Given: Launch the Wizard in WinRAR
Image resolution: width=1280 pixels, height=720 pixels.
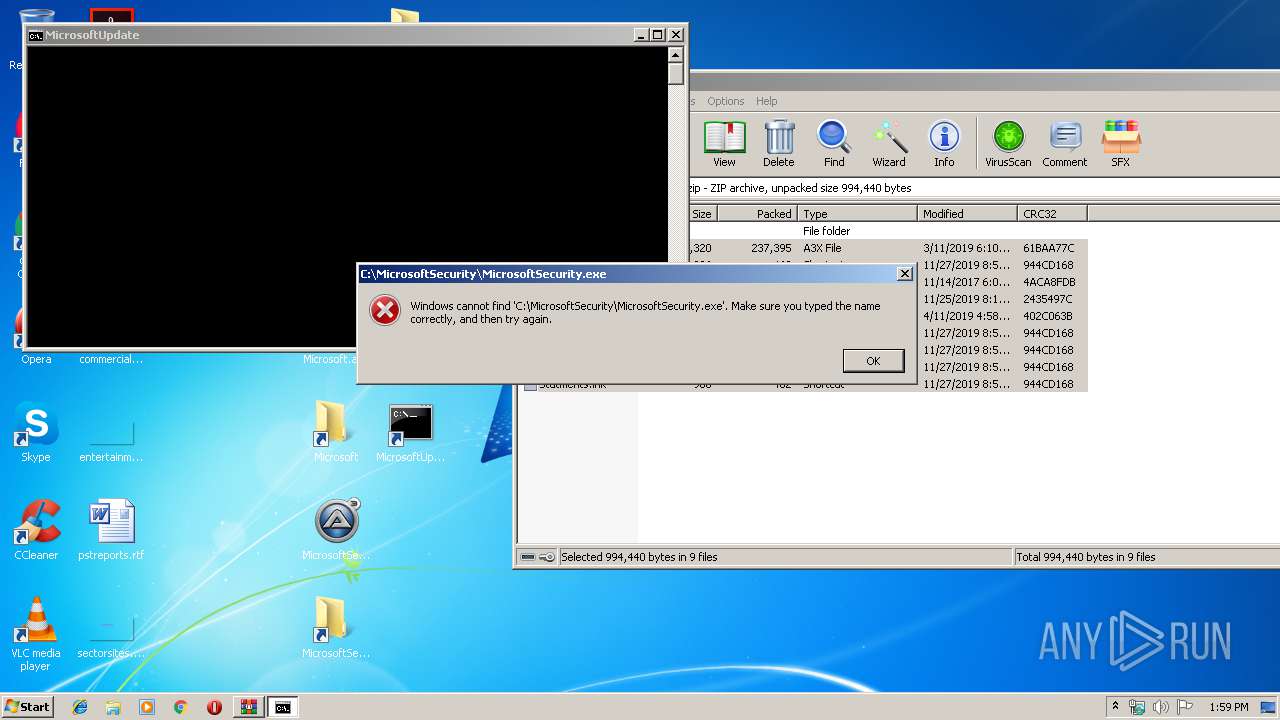Looking at the screenshot, I should pos(888,144).
